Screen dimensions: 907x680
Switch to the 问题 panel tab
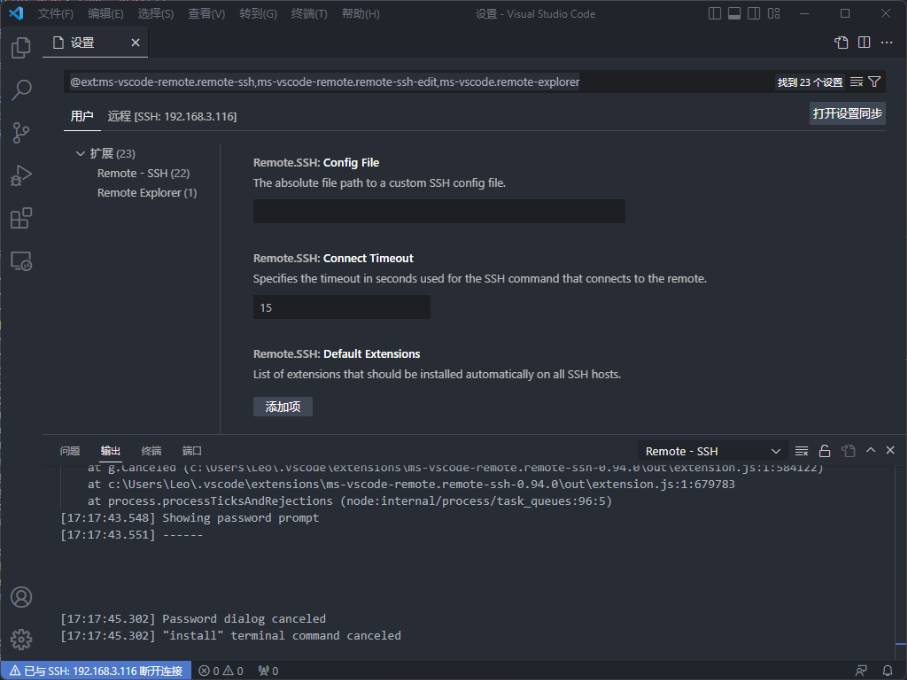(x=70, y=451)
